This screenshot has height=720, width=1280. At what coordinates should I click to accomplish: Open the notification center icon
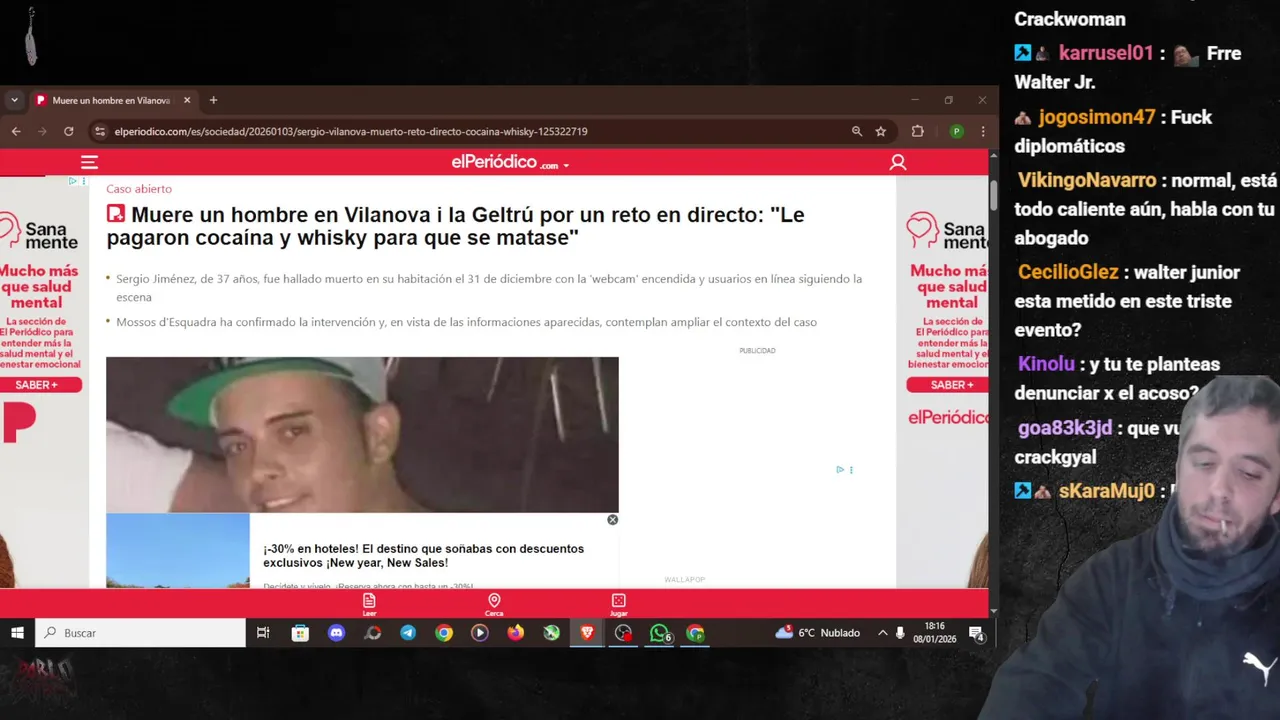977,633
